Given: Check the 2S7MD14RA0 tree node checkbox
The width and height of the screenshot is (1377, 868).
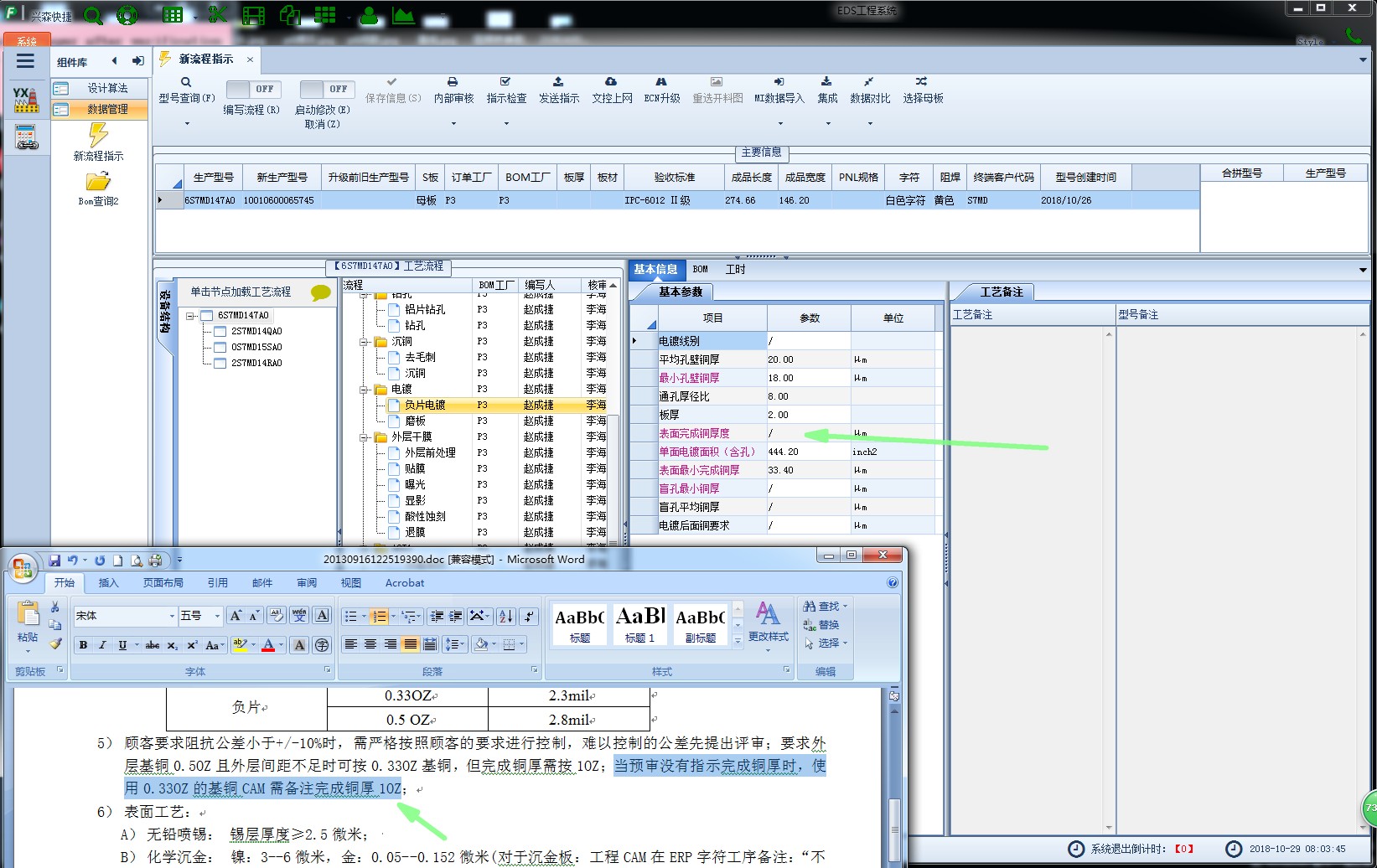Looking at the screenshot, I should 220,364.
